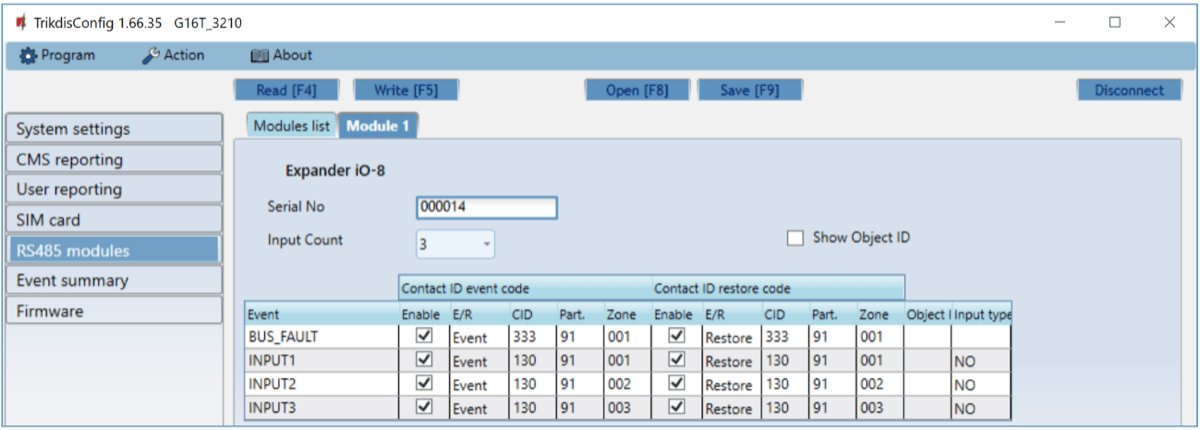The height and width of the screenshot is (430, 1200).
Task: Switch to the Modules list tab
Action: coord(291,126)
